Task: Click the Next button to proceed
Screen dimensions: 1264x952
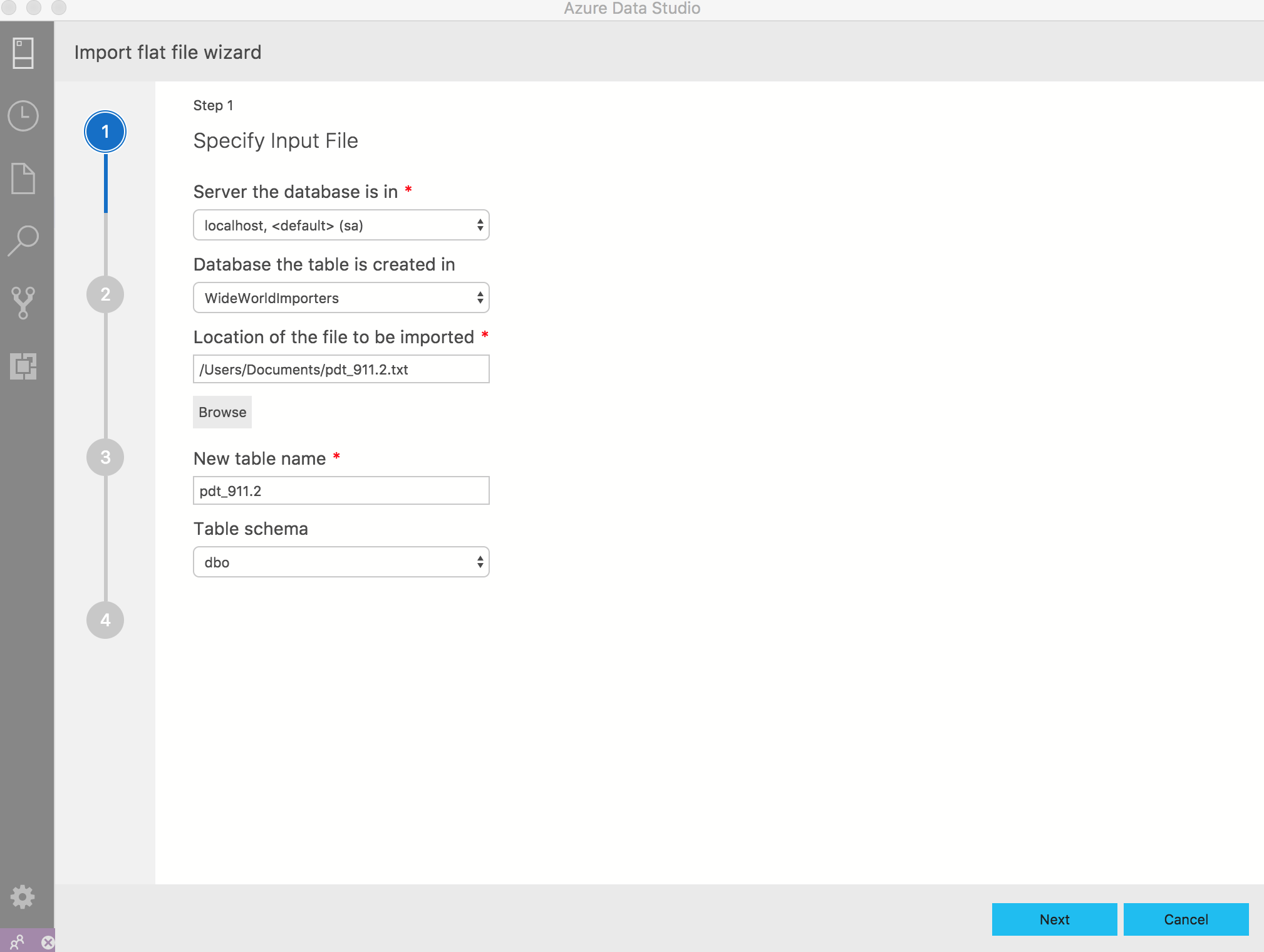Action: [x=1053, y=919]
